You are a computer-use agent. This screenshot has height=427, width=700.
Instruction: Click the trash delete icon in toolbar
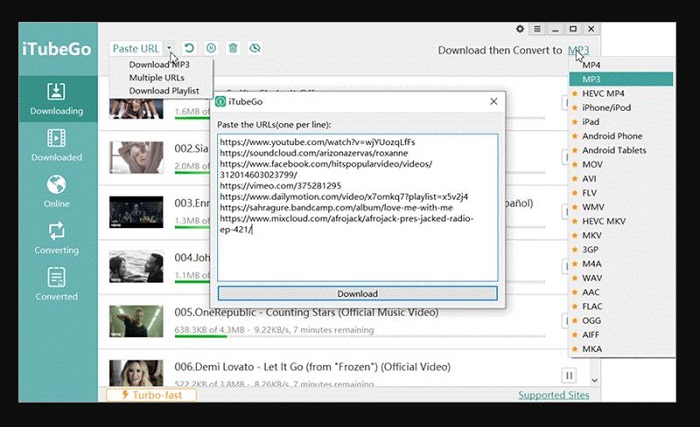(x=233, y=48)
